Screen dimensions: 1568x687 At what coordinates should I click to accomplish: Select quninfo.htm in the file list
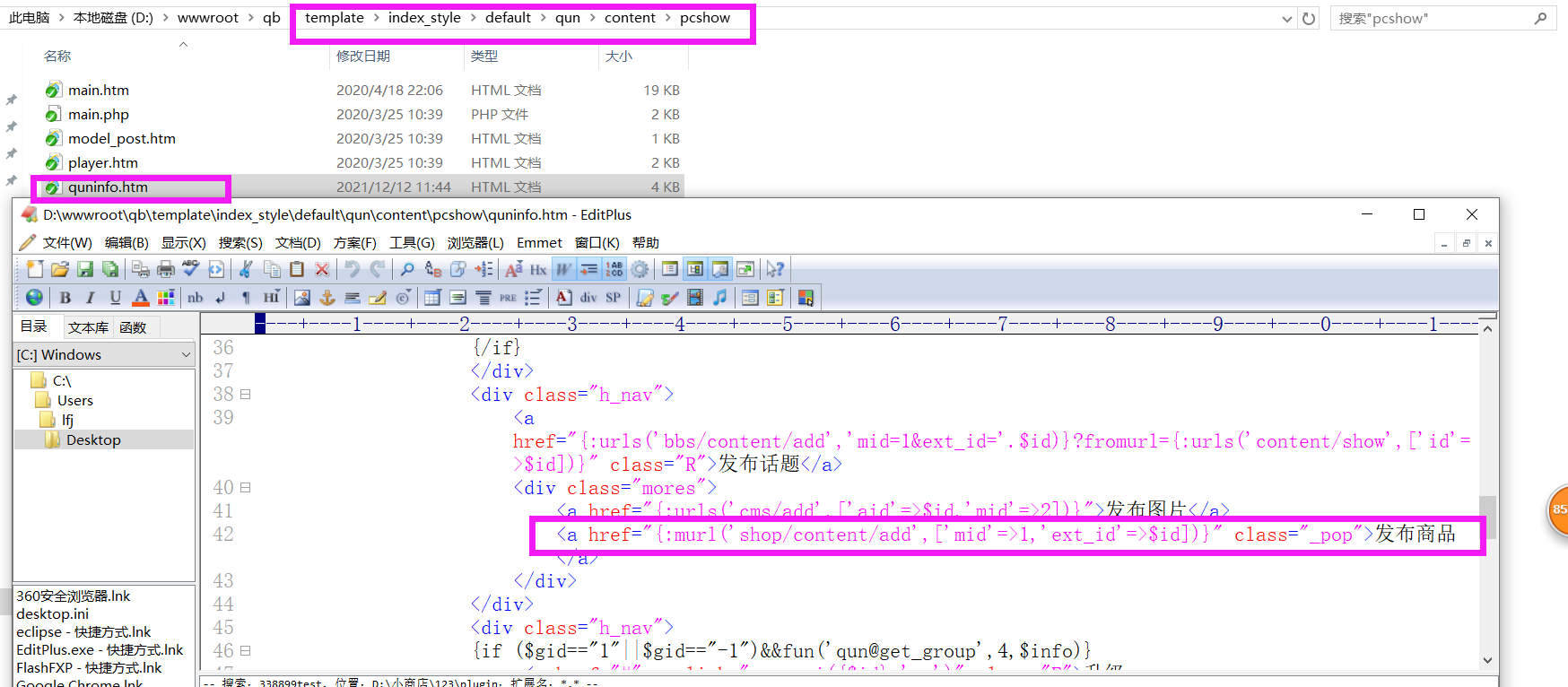point(108,187)
